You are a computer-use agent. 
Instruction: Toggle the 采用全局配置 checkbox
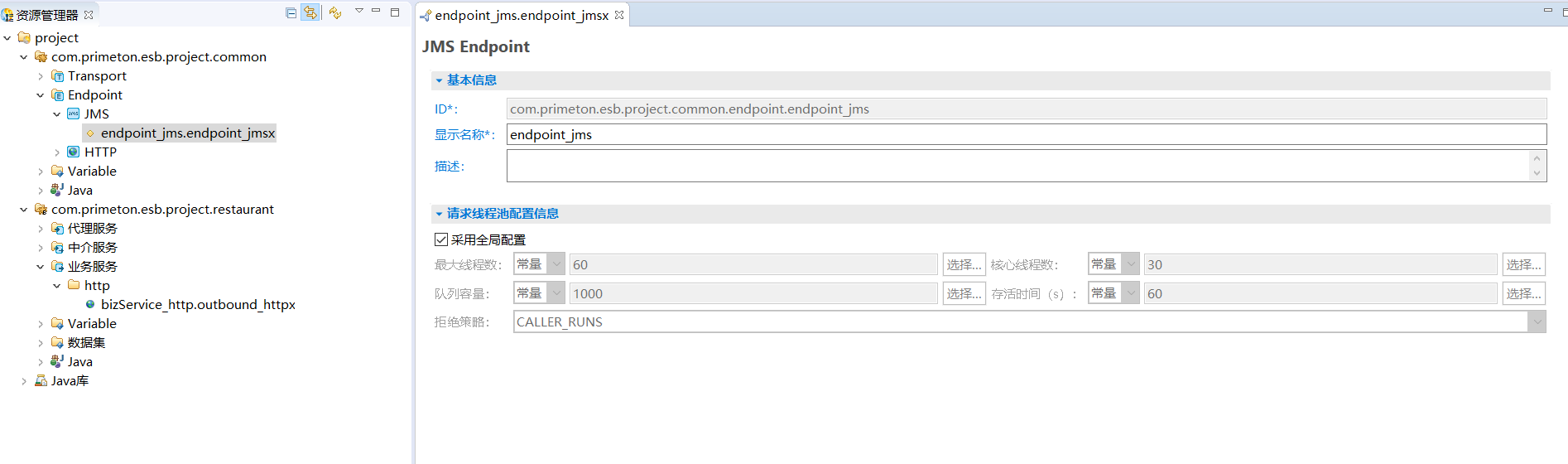[441, 239]
